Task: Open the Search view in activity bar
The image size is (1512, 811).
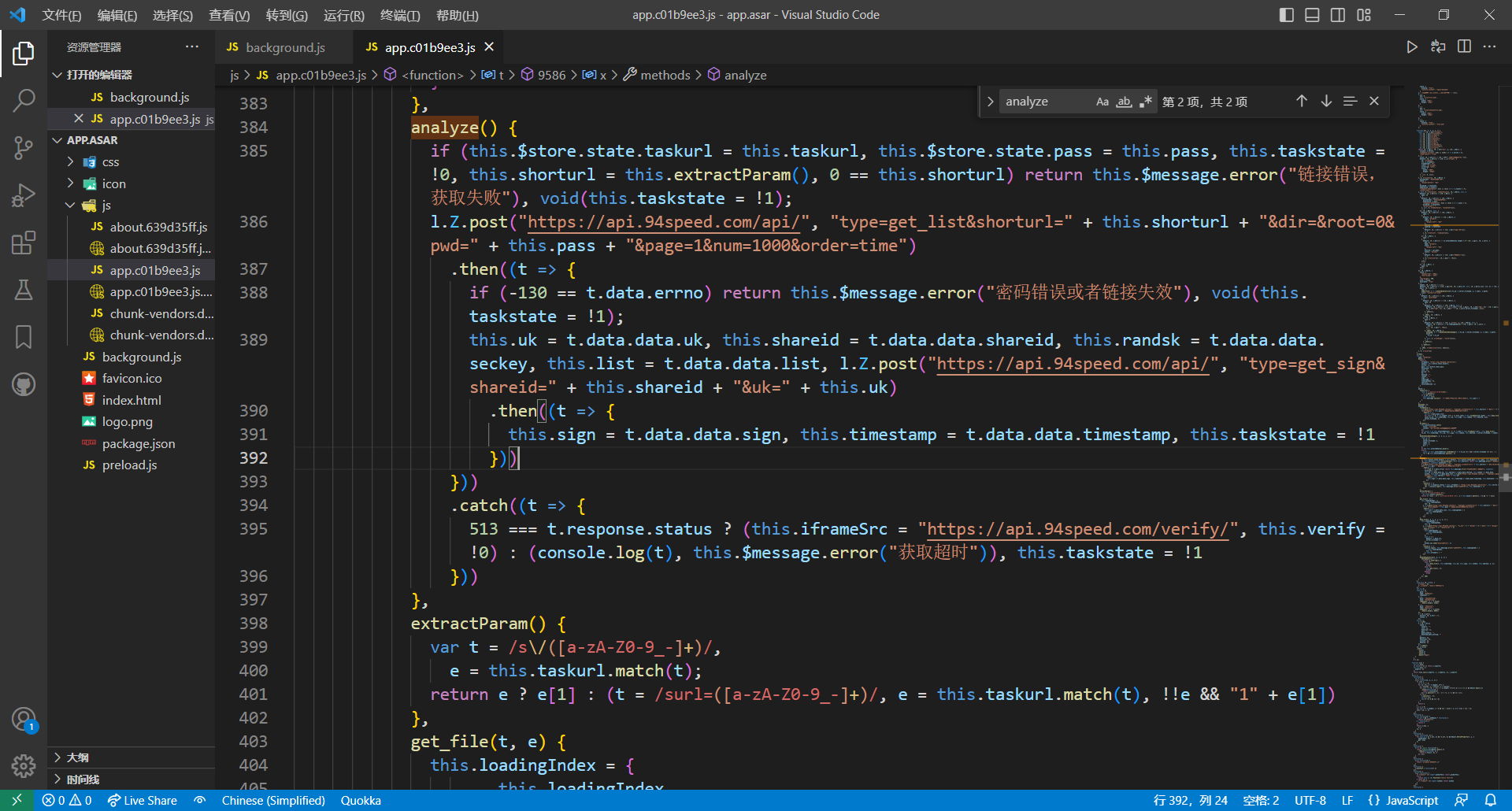Action: click(24, 100)
